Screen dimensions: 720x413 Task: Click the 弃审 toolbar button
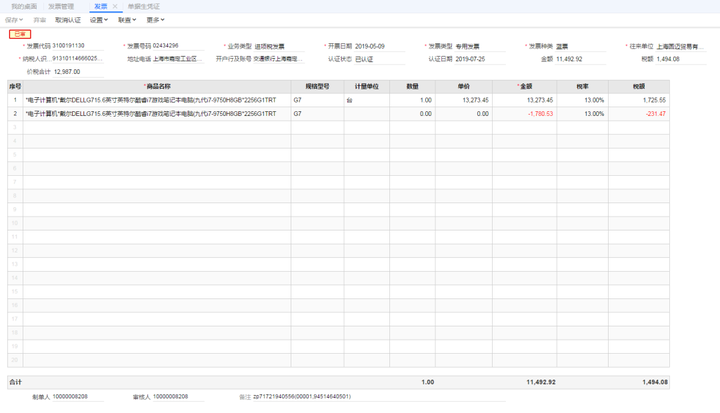coord(39,20)
